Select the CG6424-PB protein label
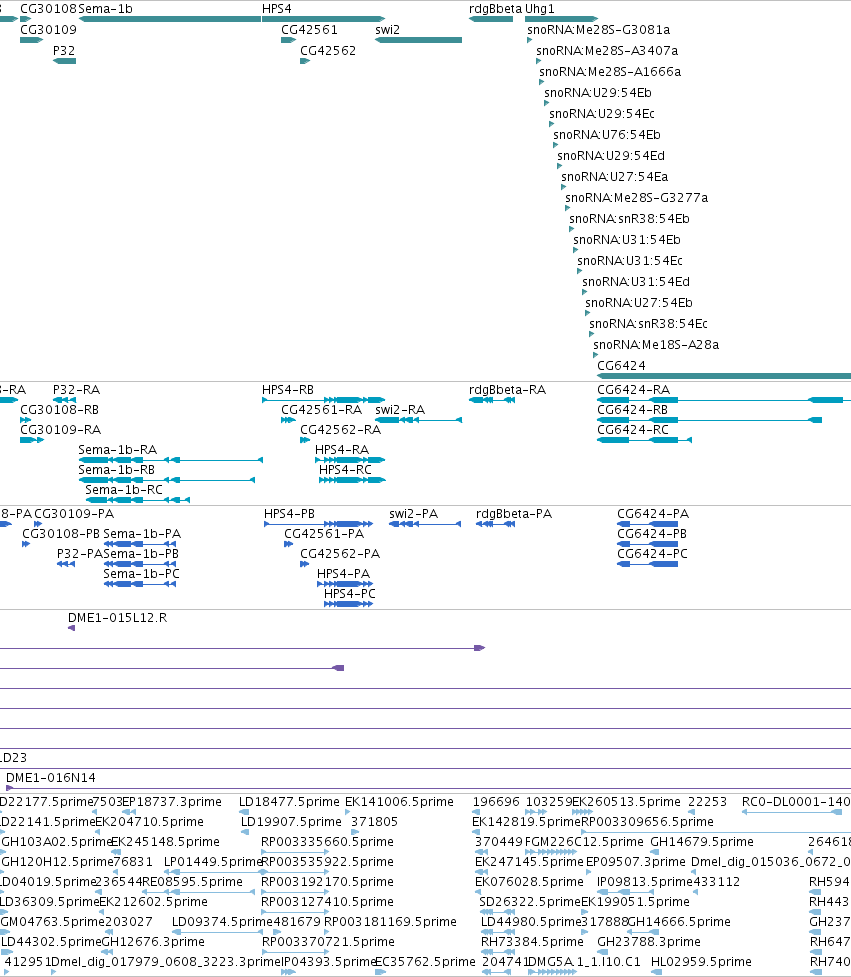Screen dimensions: 851x977 pyautogui.click(x=652, y=534)
